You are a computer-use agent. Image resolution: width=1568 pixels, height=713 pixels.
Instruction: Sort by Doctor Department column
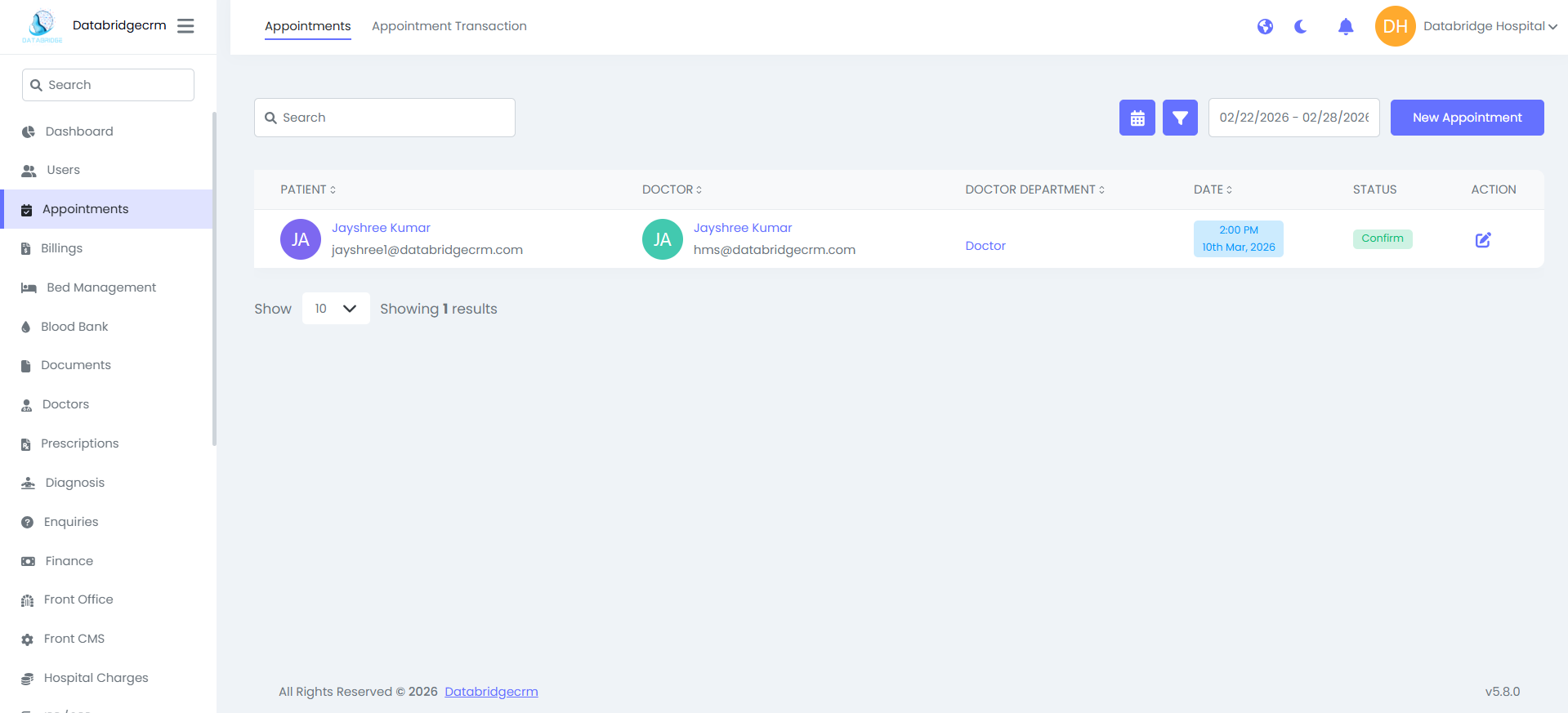tap(1034, 189)
